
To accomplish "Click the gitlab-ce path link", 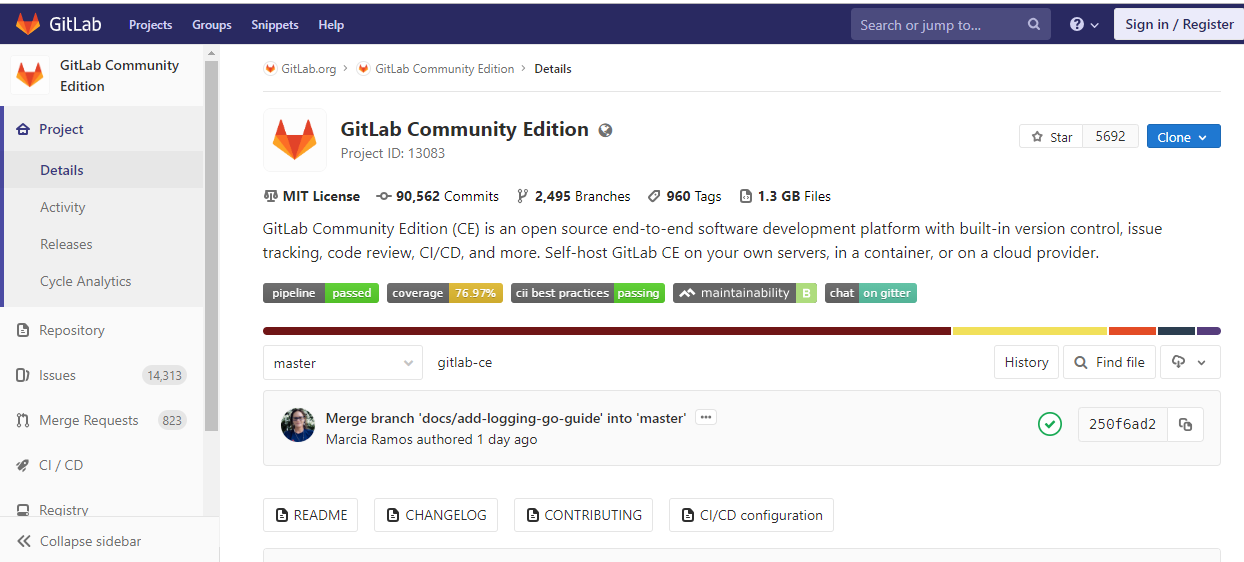I will click(465, 363).
